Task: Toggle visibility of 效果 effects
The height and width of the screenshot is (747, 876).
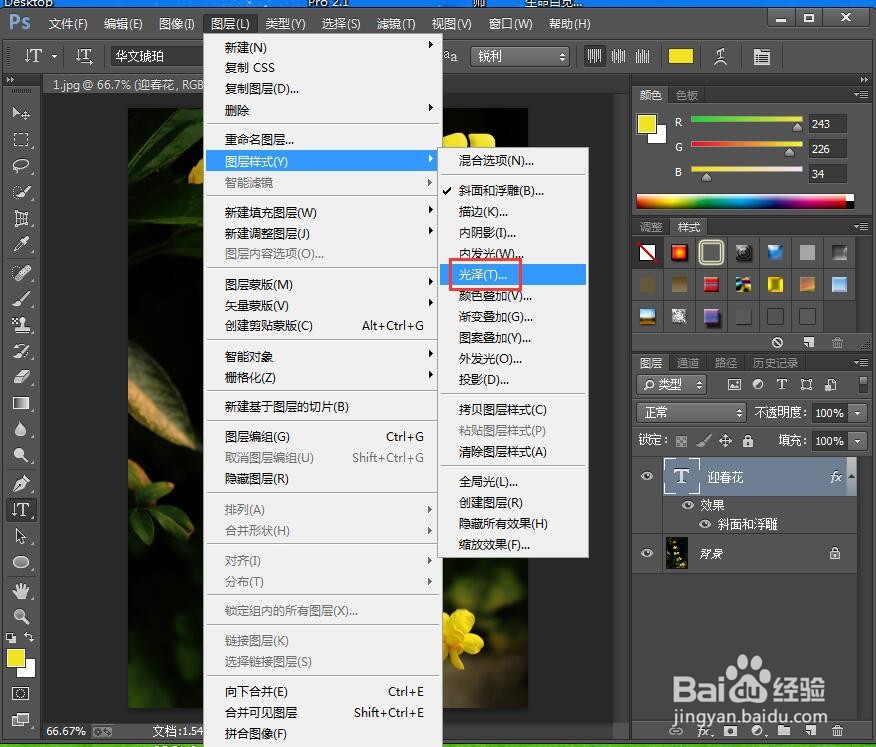Action: (x=688, y=505)
